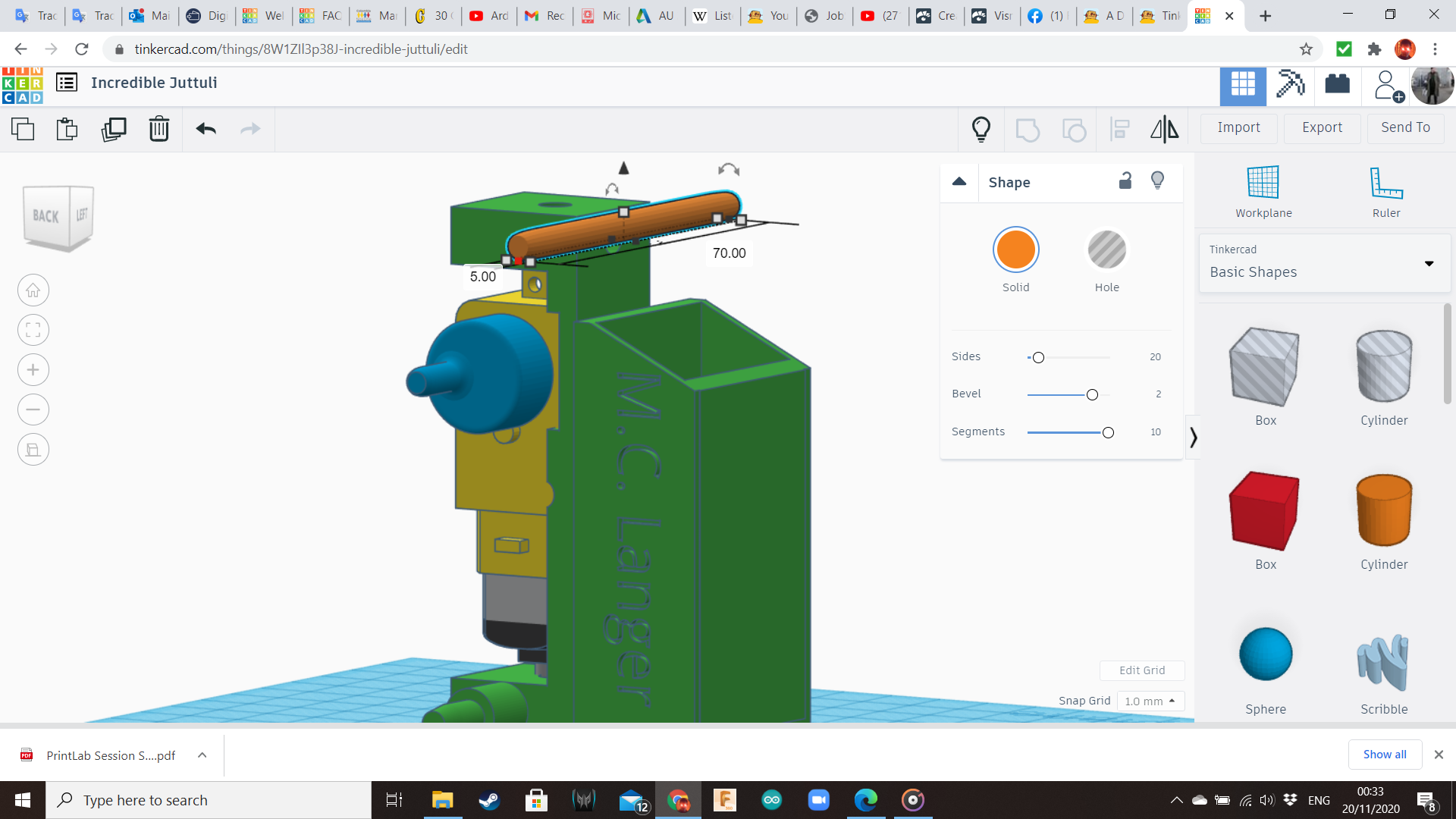
Task: Click the Export button
Action: coord(1322,127)
